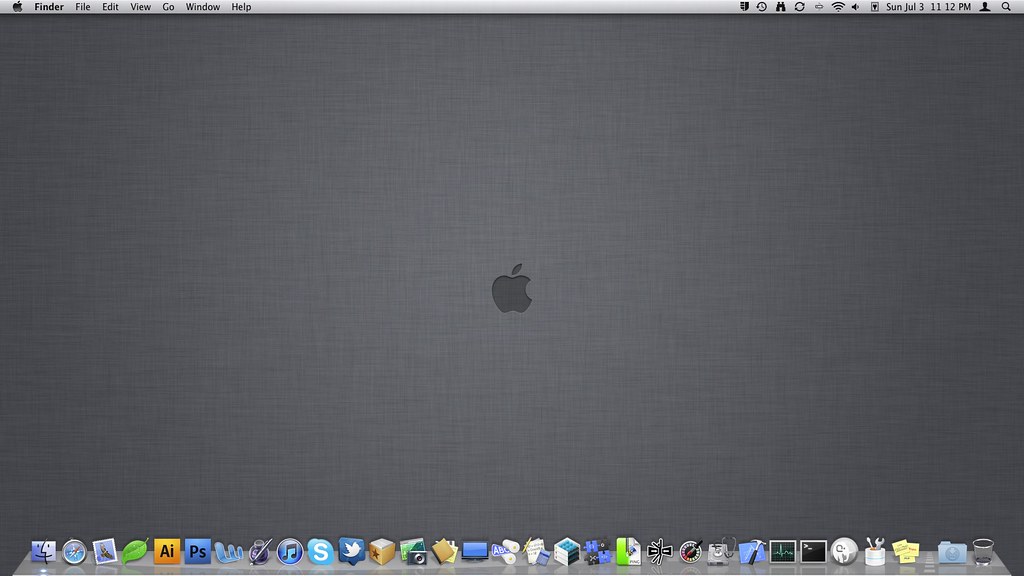Open the File menu

coord(83,7)
